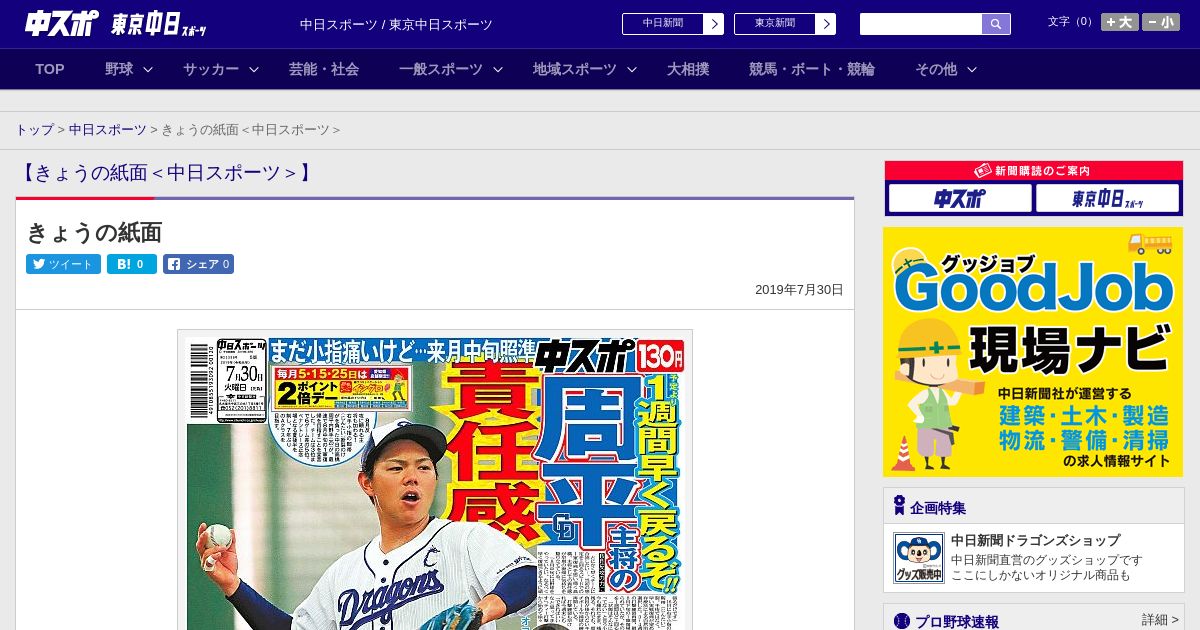Open 中日新聞ドラゴンズショップ link
Image resolution: width=1200 pixels, height=630 pixels.
click(x=1035, y=540)
